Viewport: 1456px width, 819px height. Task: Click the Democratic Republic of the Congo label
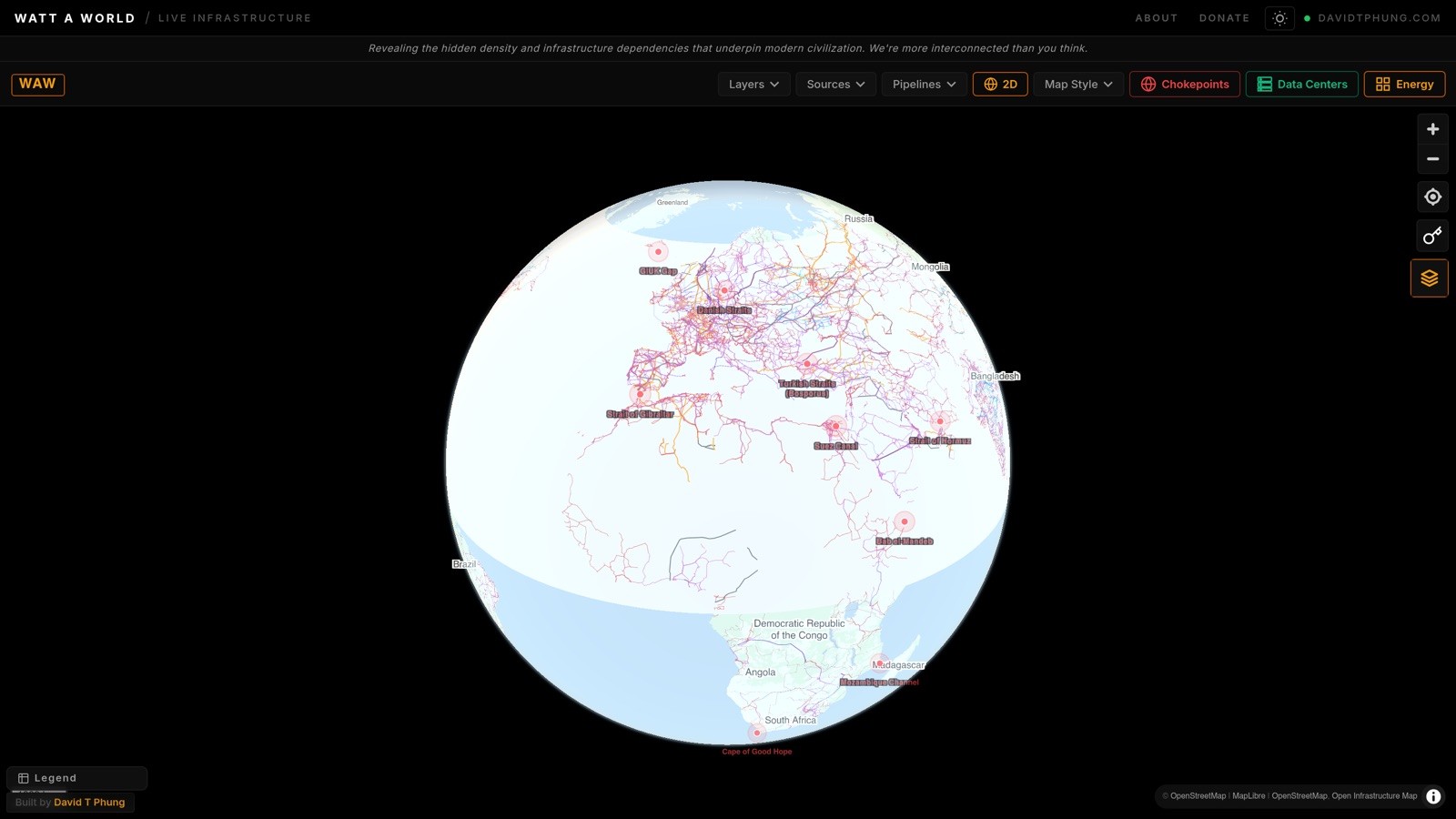(799, 630)
